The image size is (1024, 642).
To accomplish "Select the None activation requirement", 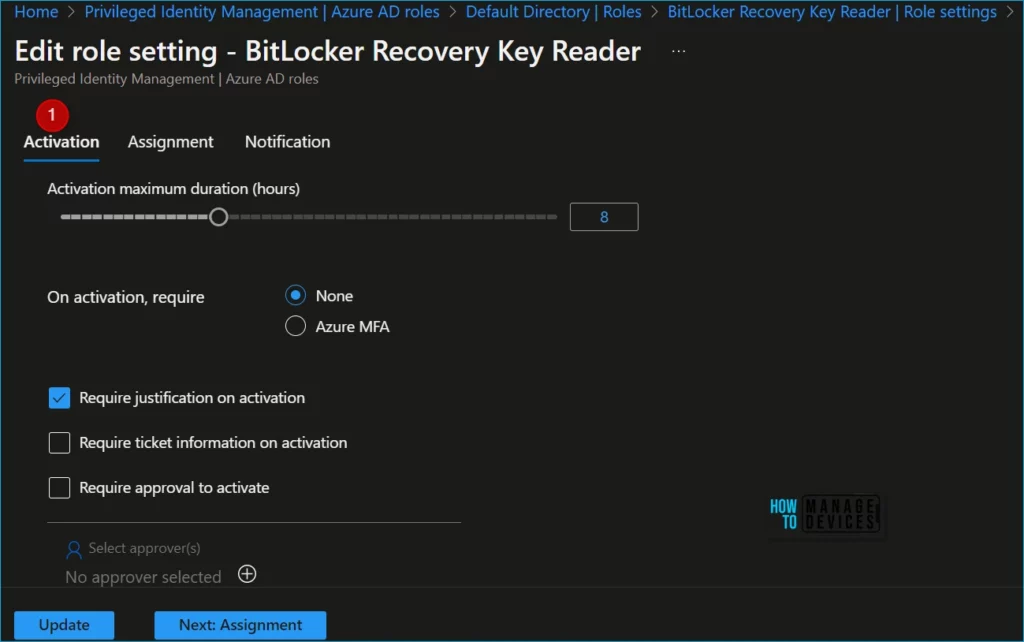I will pos(295,296).
